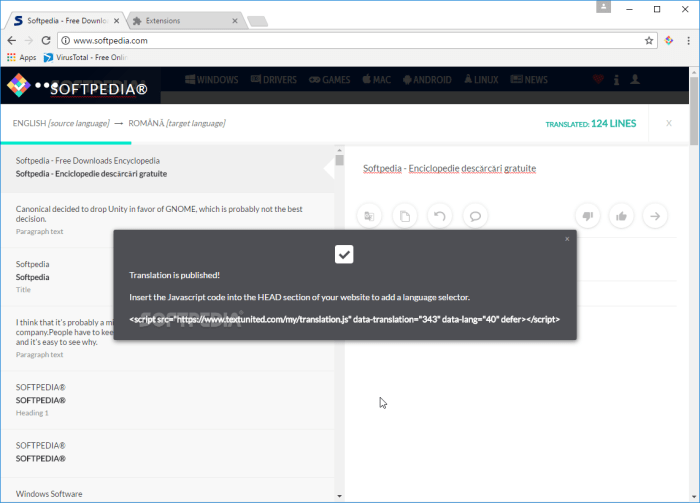Click the machine translate icon button
This screenshot has height=503, width=700.
[x=369, y=216]
